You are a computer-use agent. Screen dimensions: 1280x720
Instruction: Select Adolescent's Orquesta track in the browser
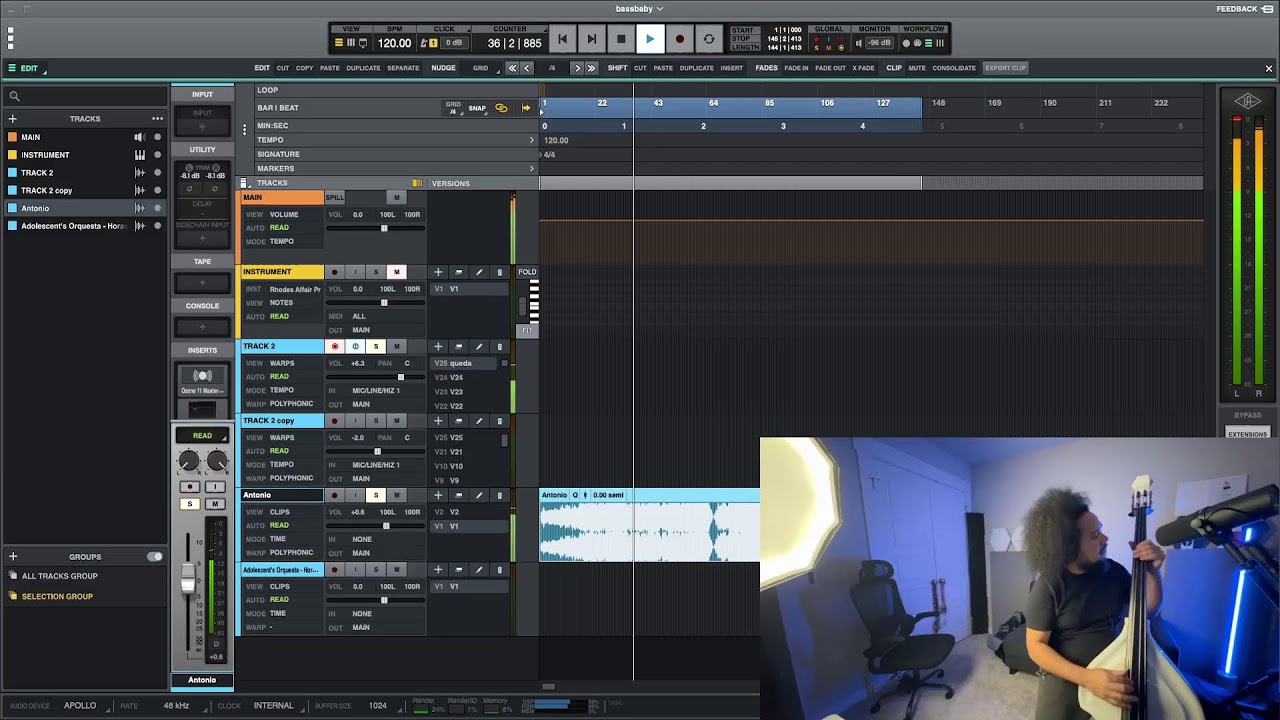click(73, 226)
